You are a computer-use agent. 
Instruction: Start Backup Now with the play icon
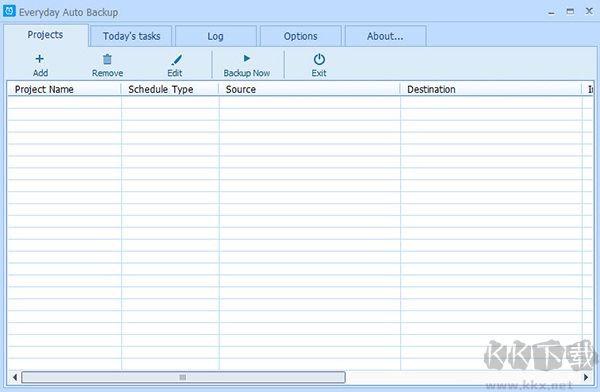pos(246,58)
